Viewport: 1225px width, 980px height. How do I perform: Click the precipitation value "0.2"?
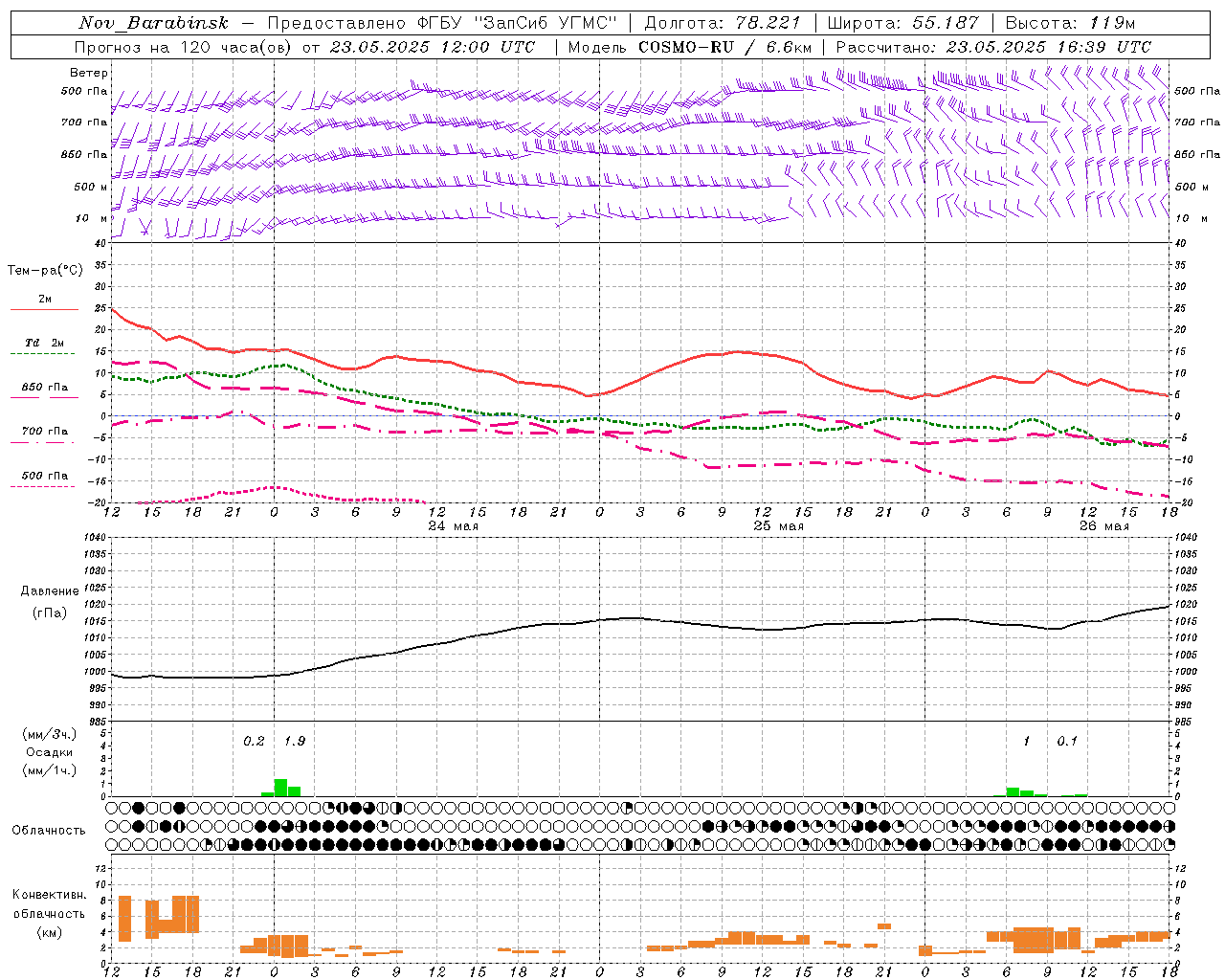pos(254,741)
